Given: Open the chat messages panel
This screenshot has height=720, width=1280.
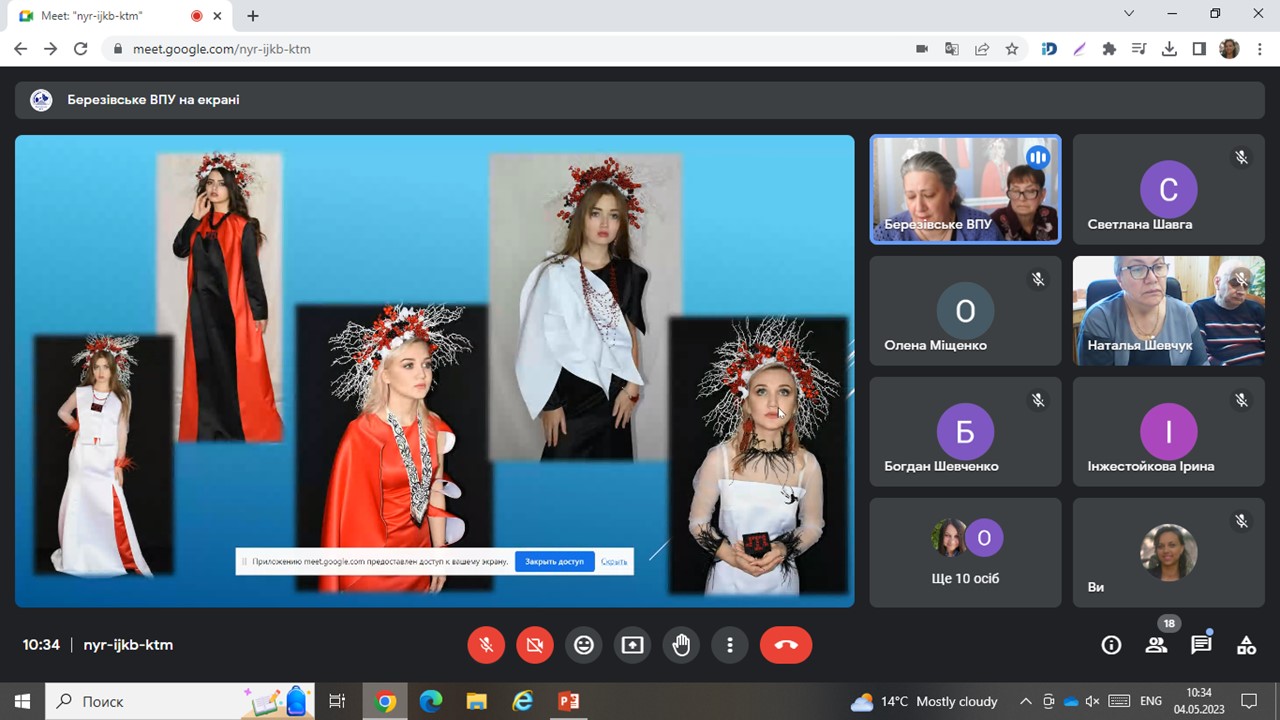Looking at the screenshot, I should click(x=1201, y=645).
